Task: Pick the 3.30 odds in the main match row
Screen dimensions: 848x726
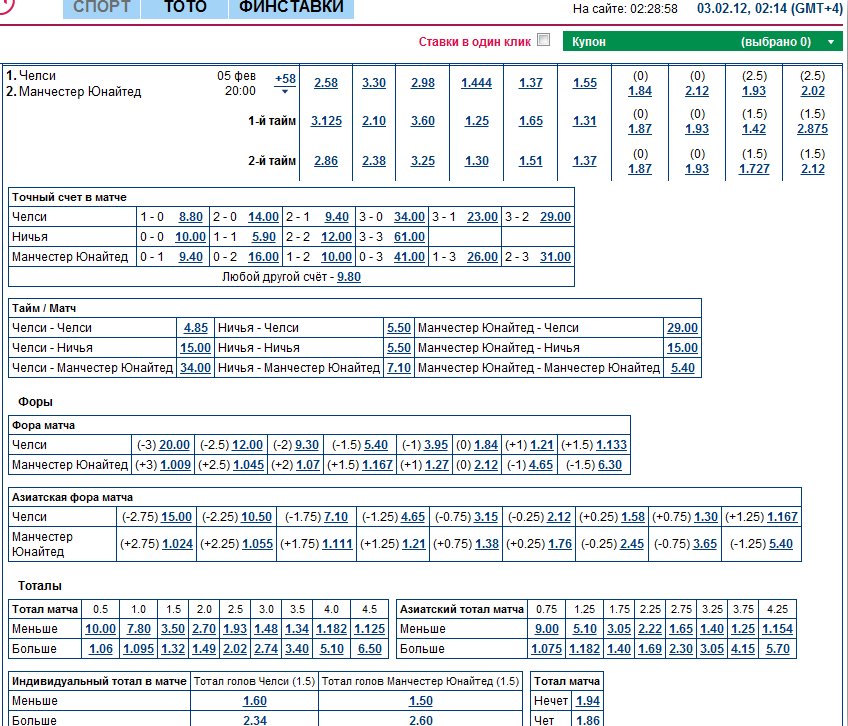Action: click(x=374, y=83)
